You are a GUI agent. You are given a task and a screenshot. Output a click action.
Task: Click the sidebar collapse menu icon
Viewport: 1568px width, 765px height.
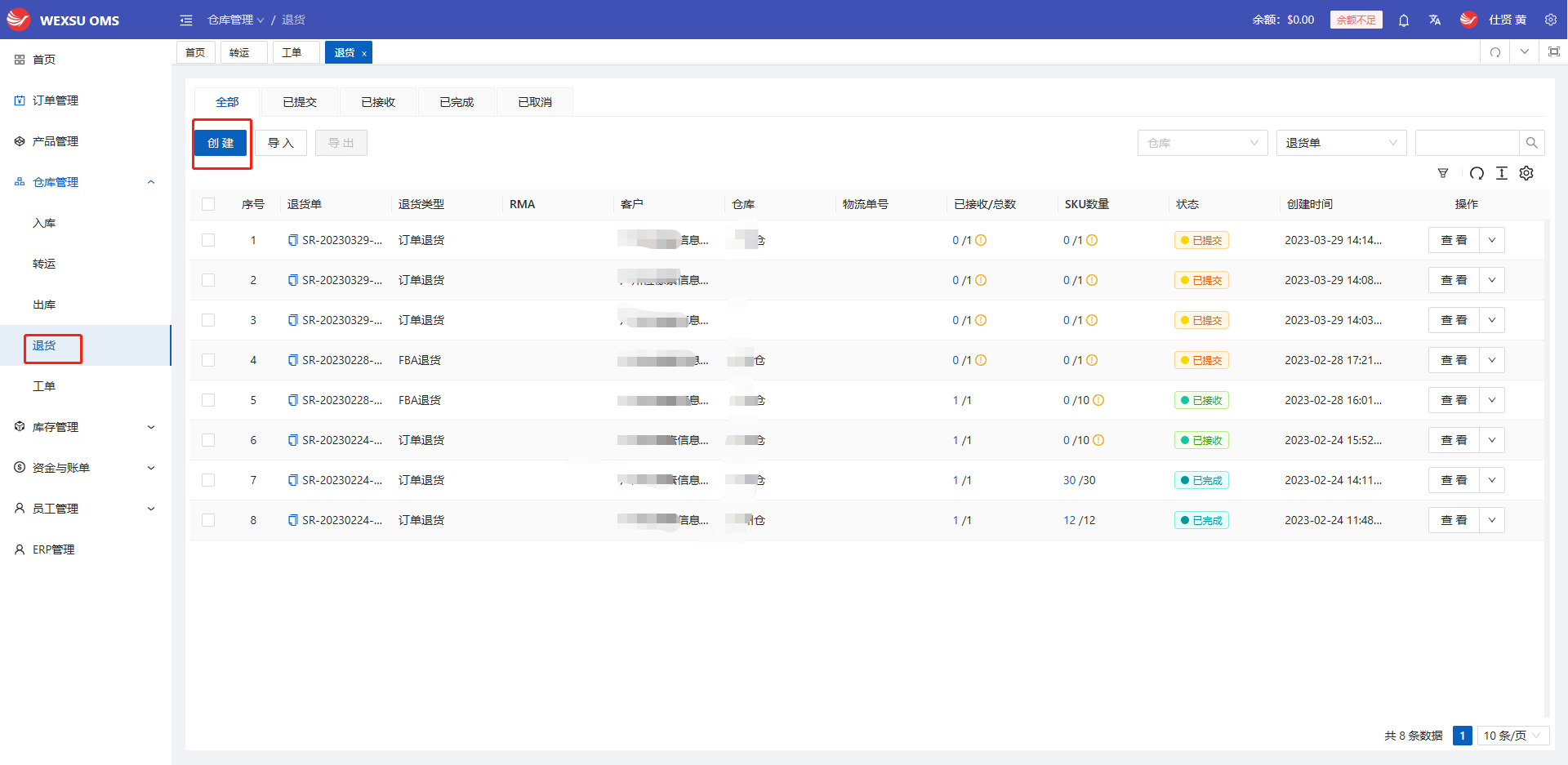pos(186,20)
